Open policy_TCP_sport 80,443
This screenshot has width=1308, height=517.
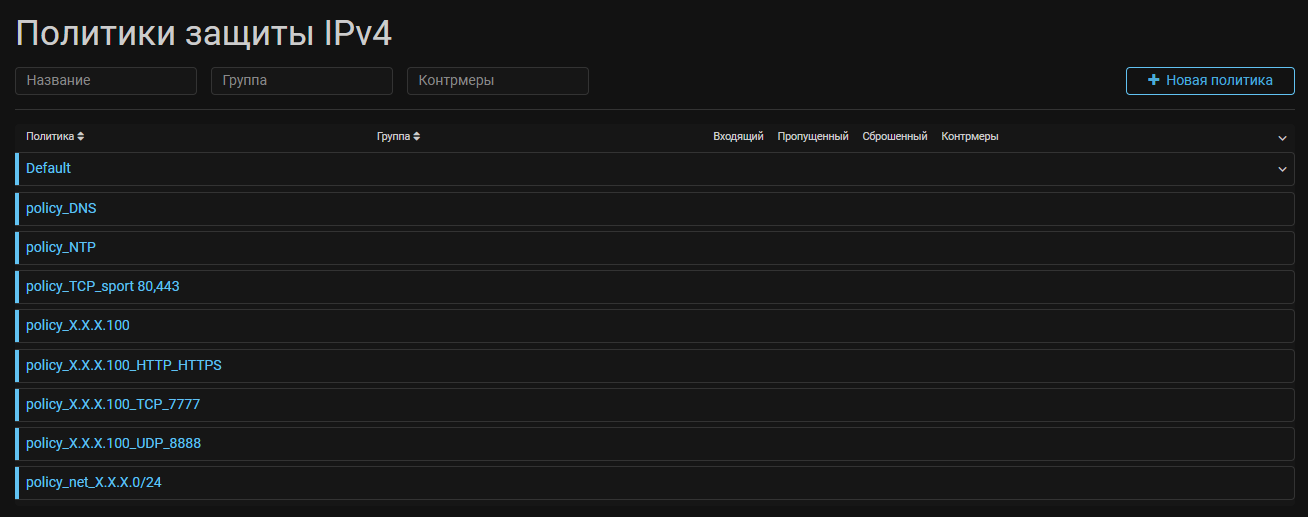(x=102, y=286)
